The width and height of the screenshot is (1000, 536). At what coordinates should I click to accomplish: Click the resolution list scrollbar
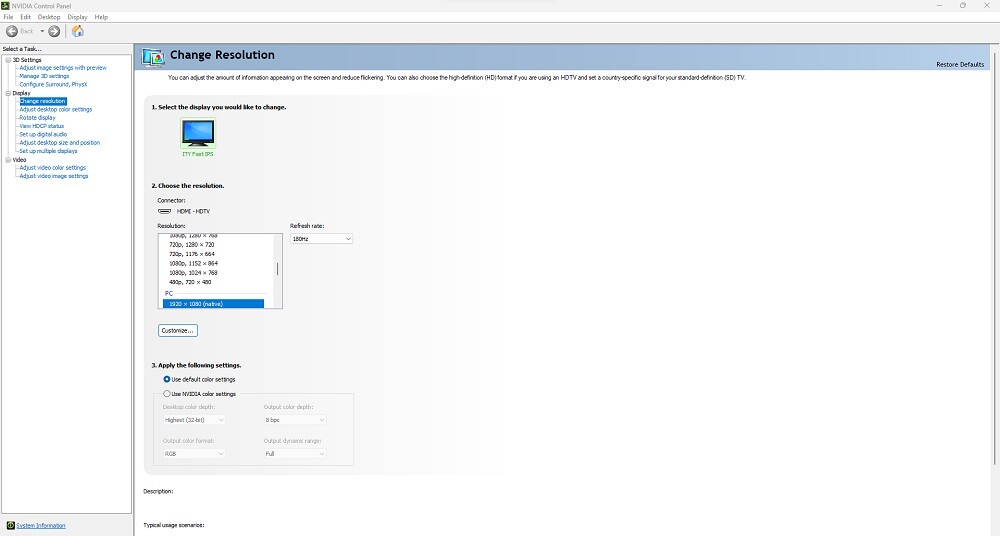click(x=277, y=268)
